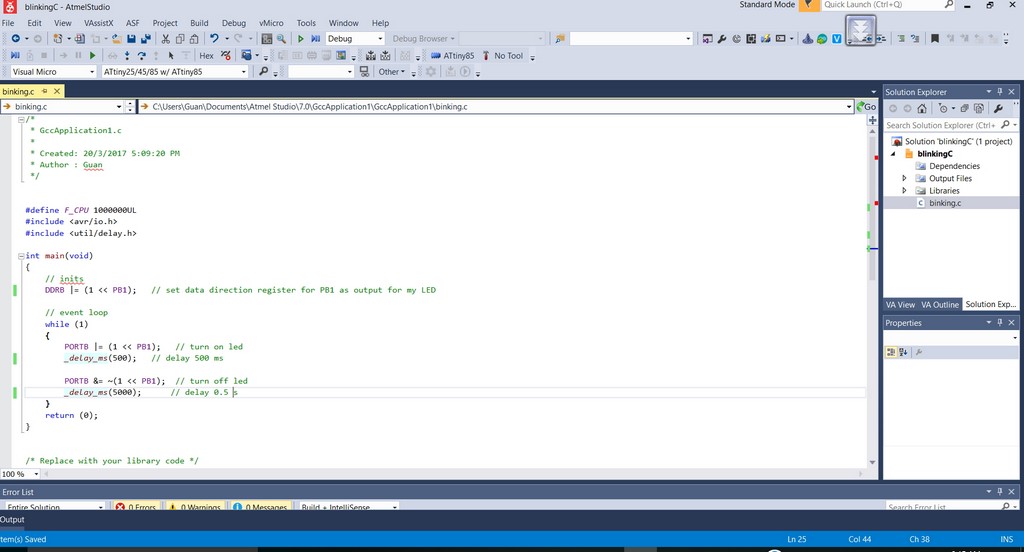Click the Step Over arrow icon
The width and height of the screenshot is (1024, 552).
click(141, 56)
